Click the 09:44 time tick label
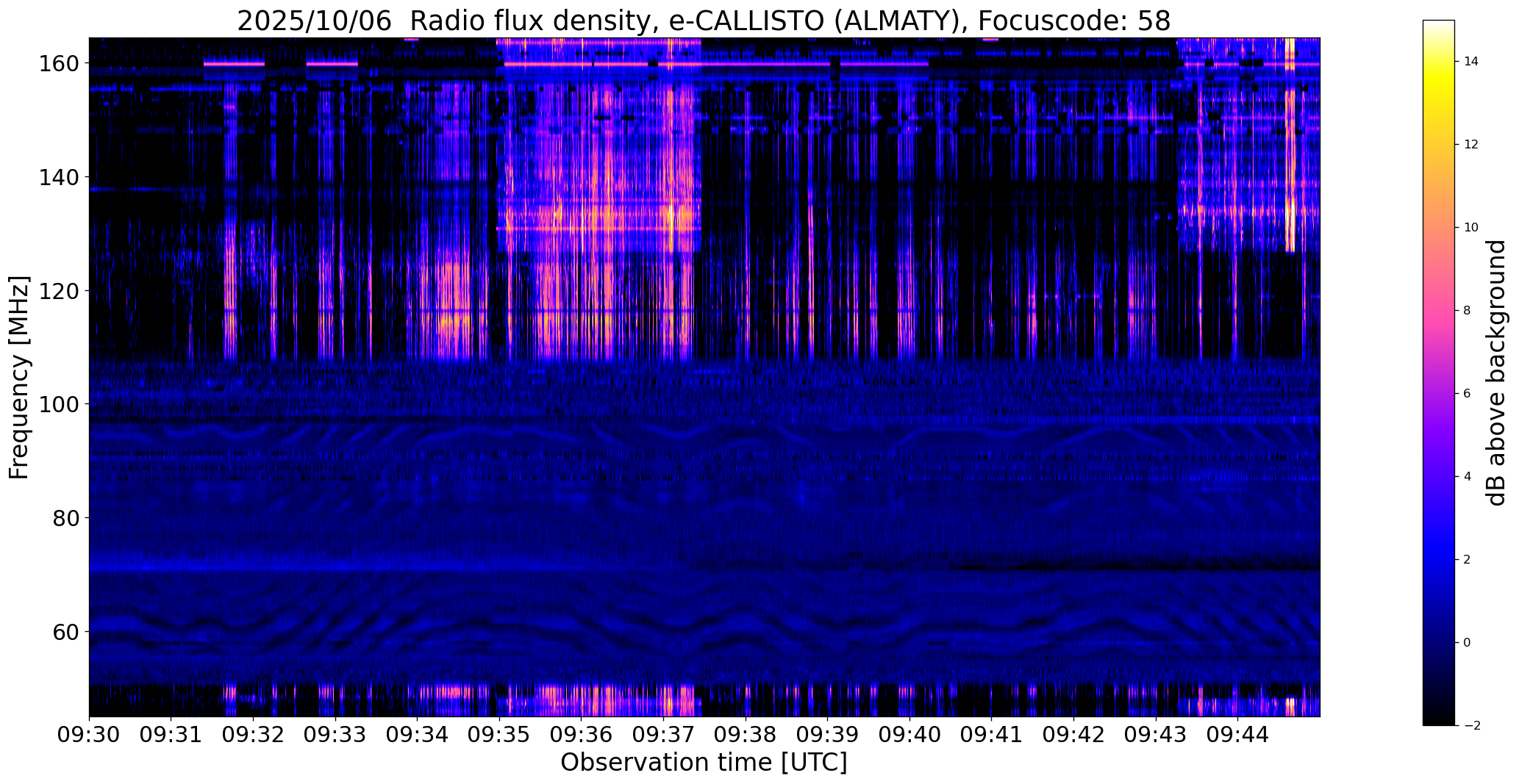1519x784 pixels. click(x=1237, y=735)
